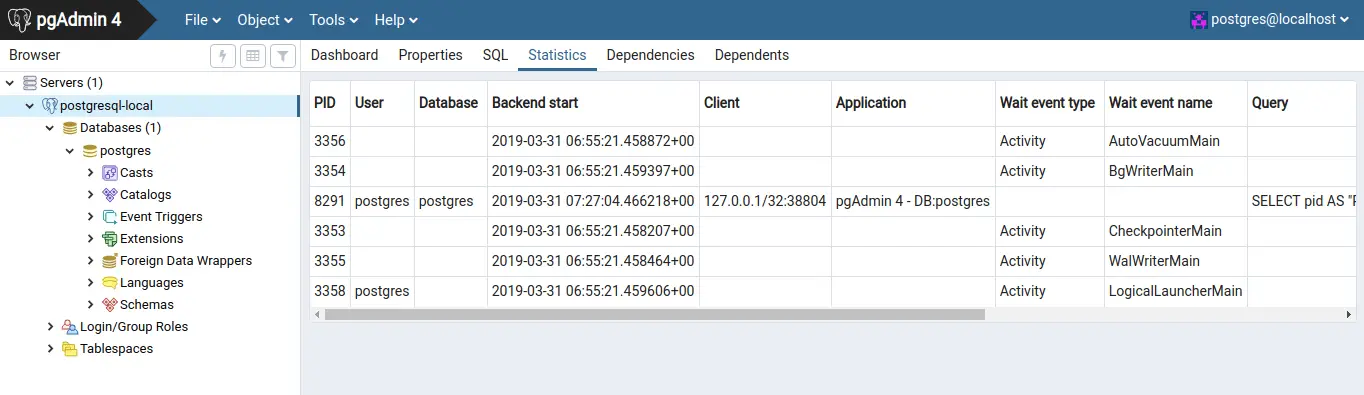The width and height of the screenshot is (1364, 395).
Task: Collapse the postgresql-local server node
Action: (x=30, y=105)
